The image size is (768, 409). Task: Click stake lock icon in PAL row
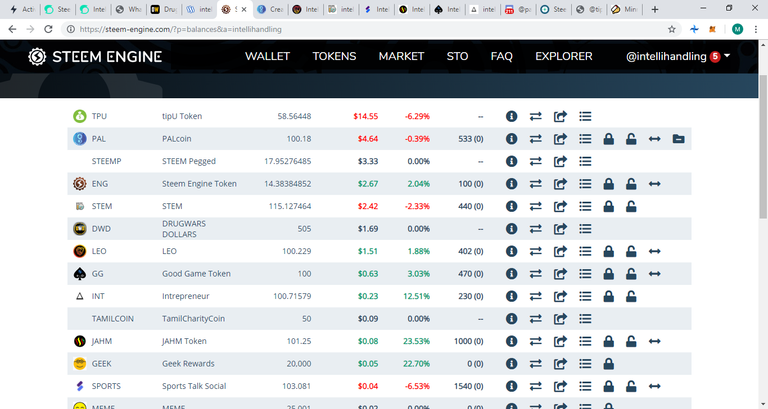(x=608, y=139)
